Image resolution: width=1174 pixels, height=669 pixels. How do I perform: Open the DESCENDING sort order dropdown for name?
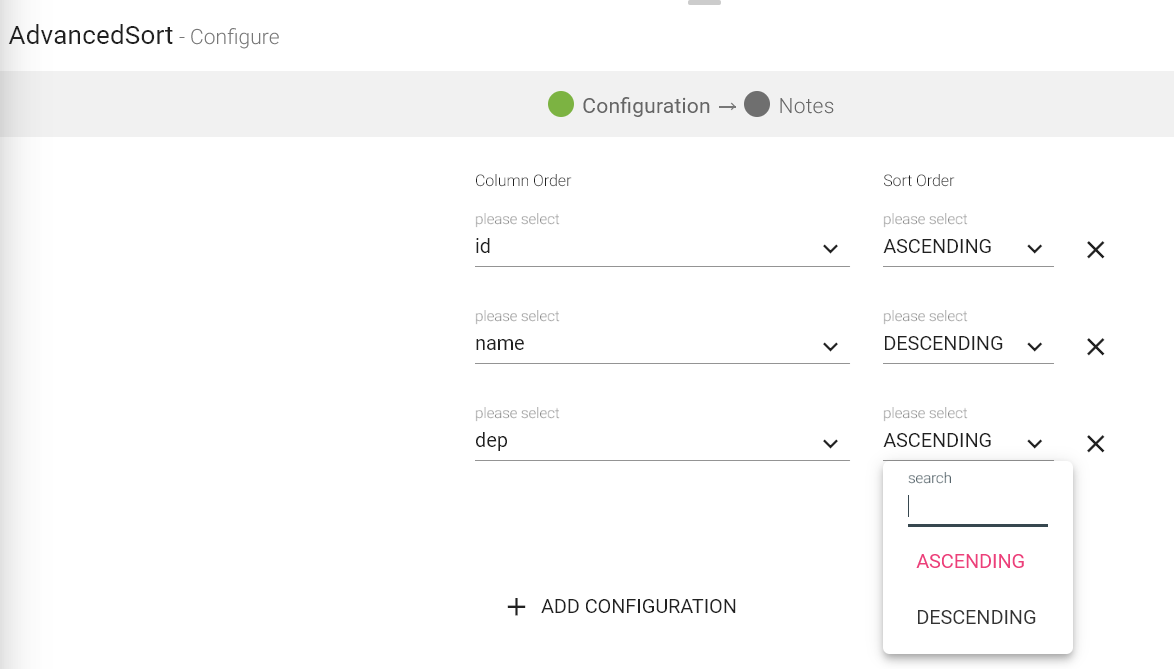coord(1034,346)
